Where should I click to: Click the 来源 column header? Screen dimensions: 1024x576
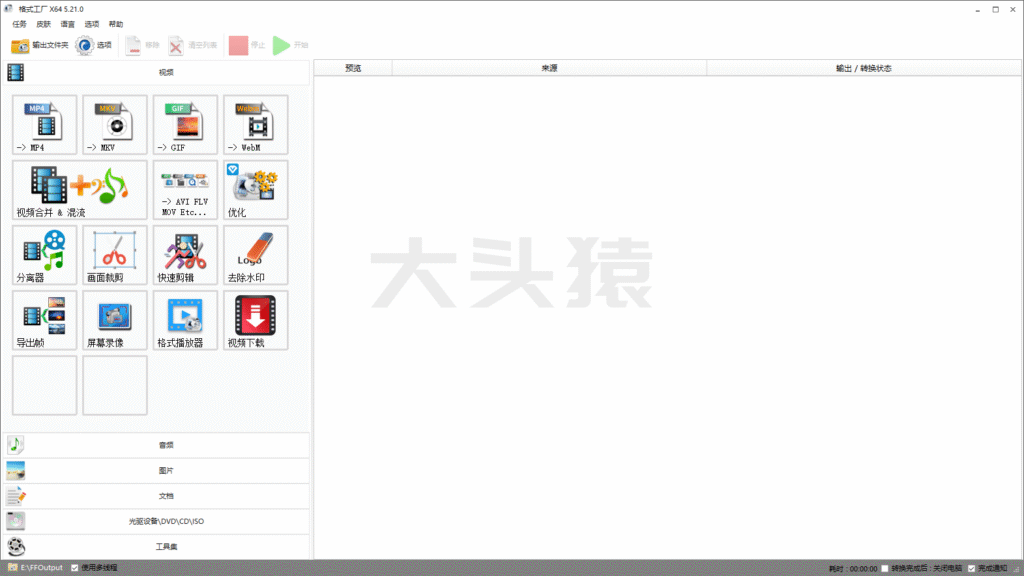[549, 69]
